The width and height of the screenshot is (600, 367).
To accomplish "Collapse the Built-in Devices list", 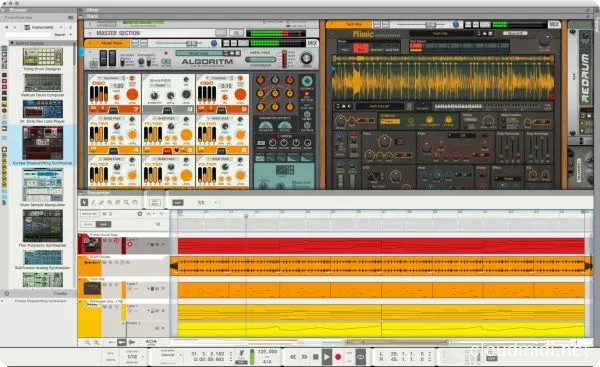I will (x=12, y=43).
